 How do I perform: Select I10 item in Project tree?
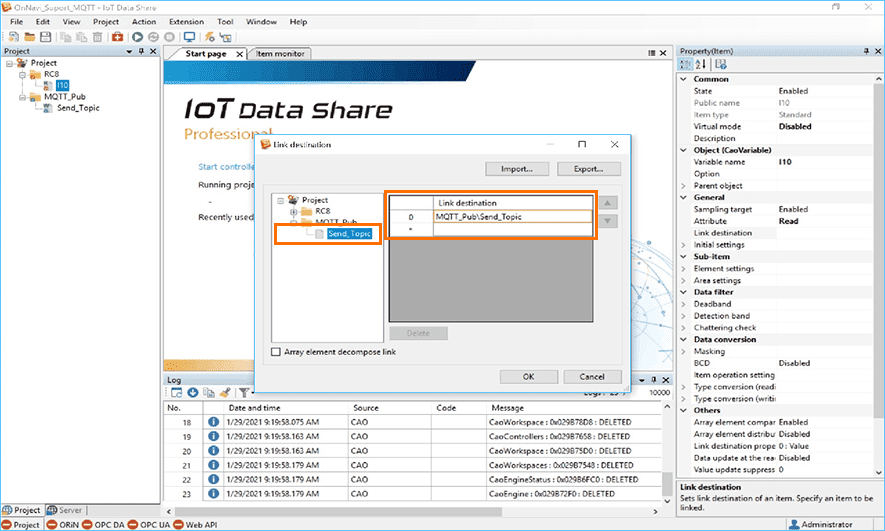62,86
